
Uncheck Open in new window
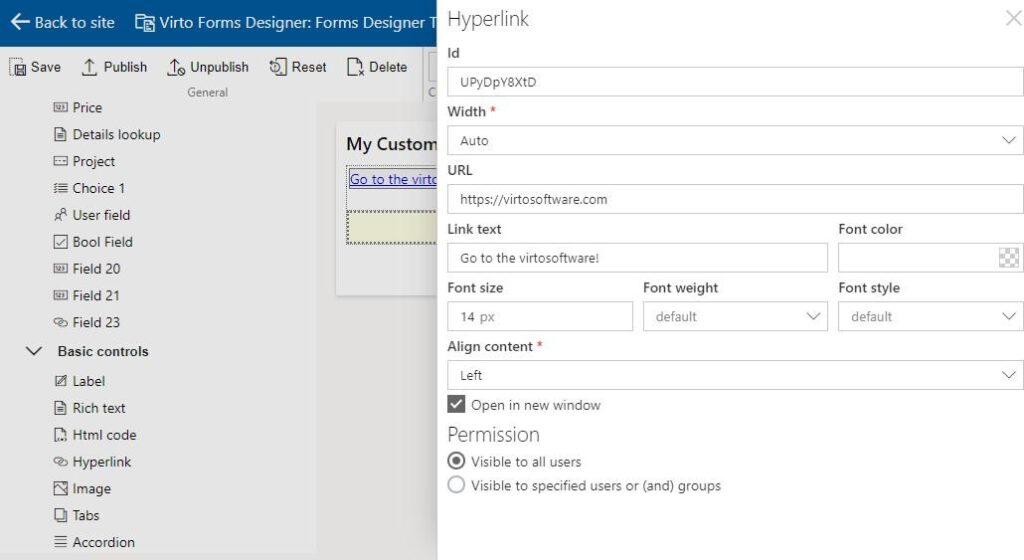[x=456, y=405]
